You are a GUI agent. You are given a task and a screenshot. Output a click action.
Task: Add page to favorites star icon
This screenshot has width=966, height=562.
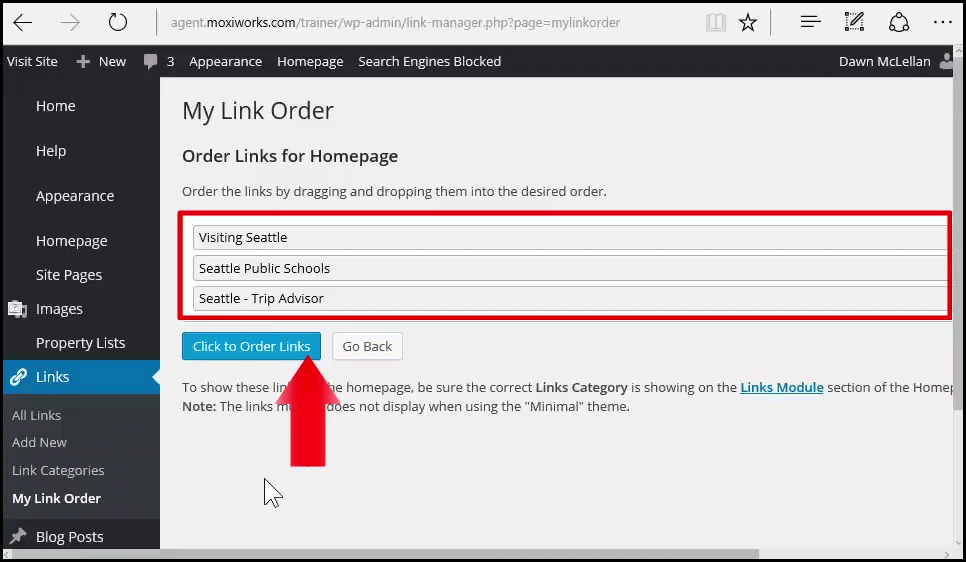pos(748,22)
